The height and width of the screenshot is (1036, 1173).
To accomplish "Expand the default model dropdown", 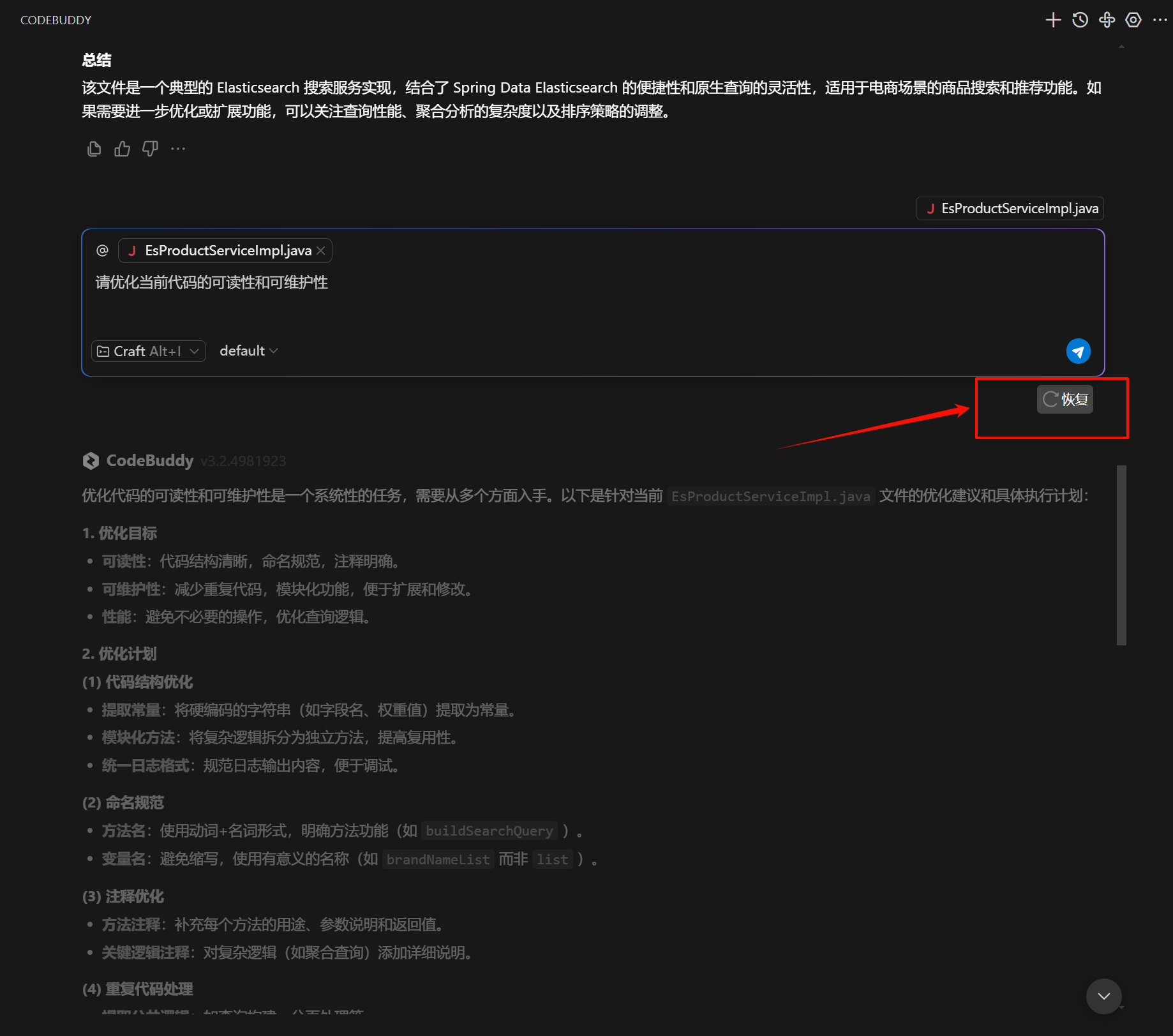I will (248, 351).
